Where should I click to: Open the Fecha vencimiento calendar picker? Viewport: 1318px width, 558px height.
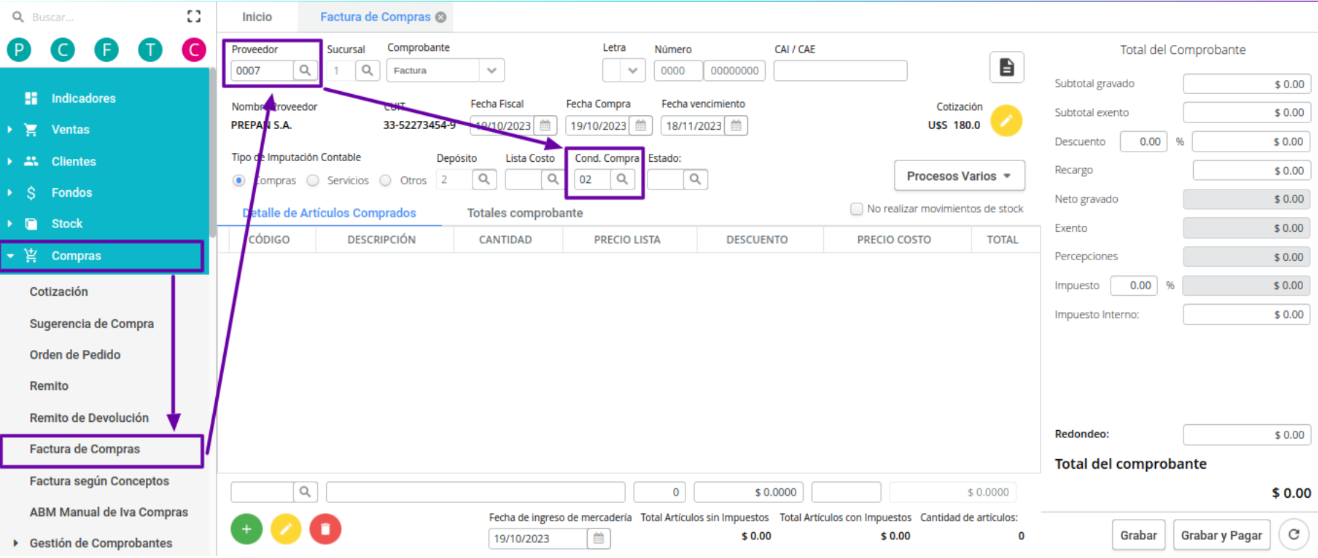pyautogui.click(x=735, y=125)
